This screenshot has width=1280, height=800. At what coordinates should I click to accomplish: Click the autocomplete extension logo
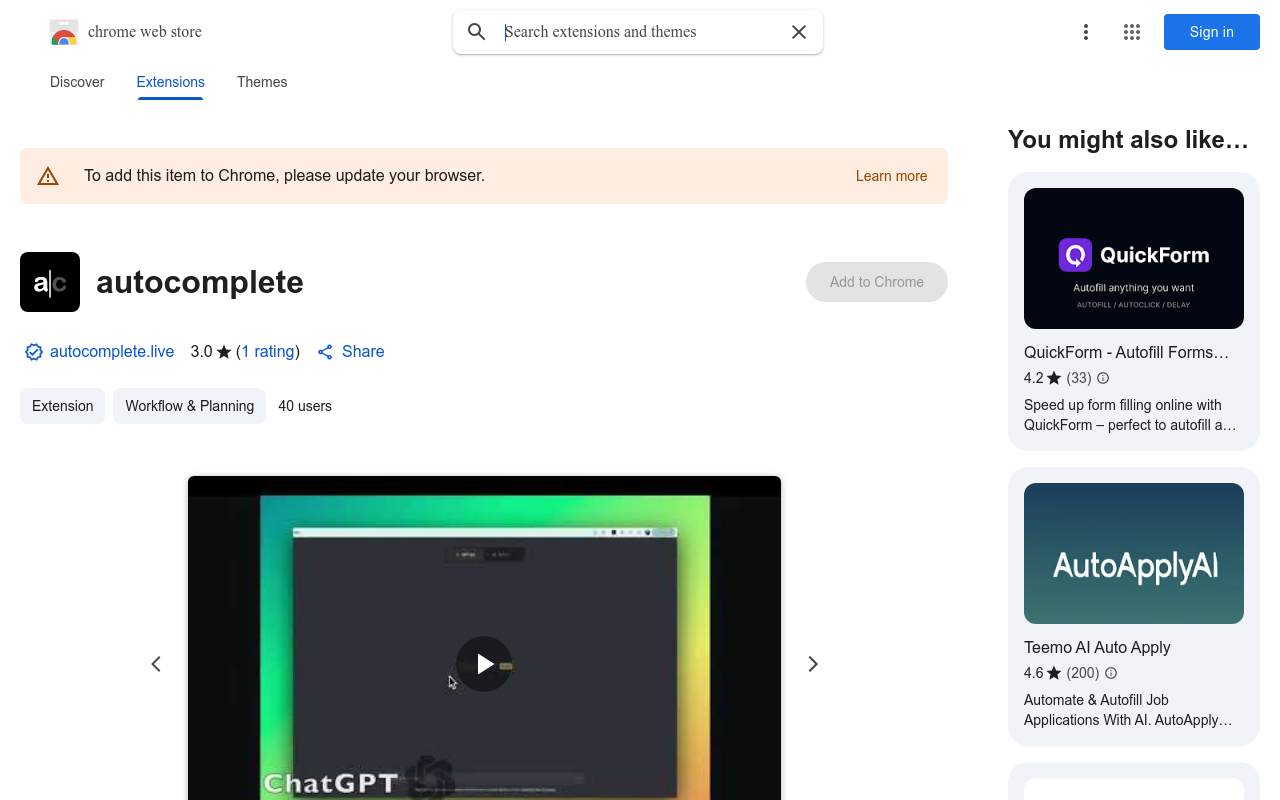50,282
